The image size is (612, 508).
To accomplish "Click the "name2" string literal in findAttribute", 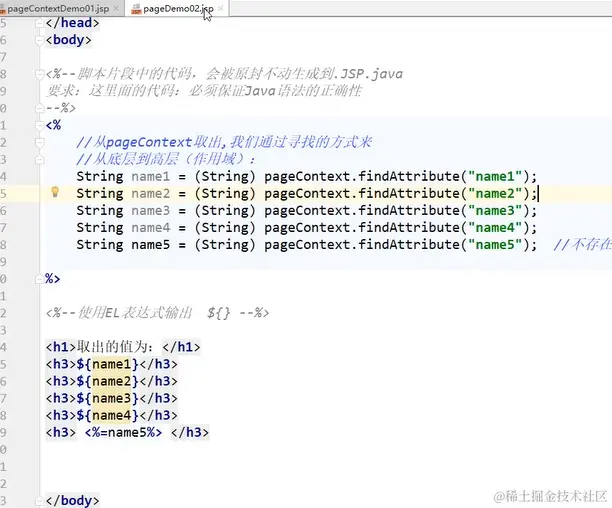I will point(495,194).
